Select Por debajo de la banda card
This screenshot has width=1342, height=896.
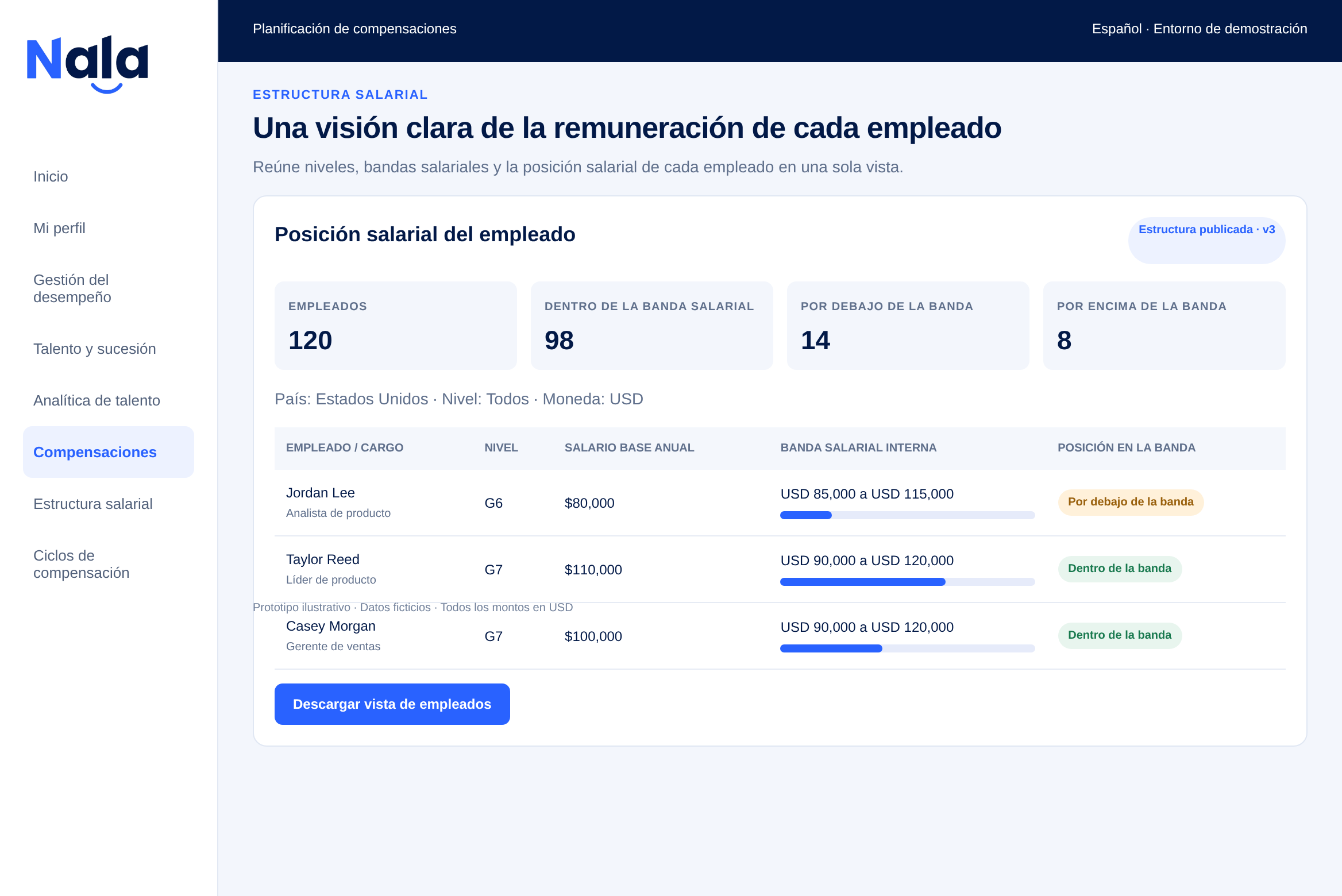click(908, 326)
